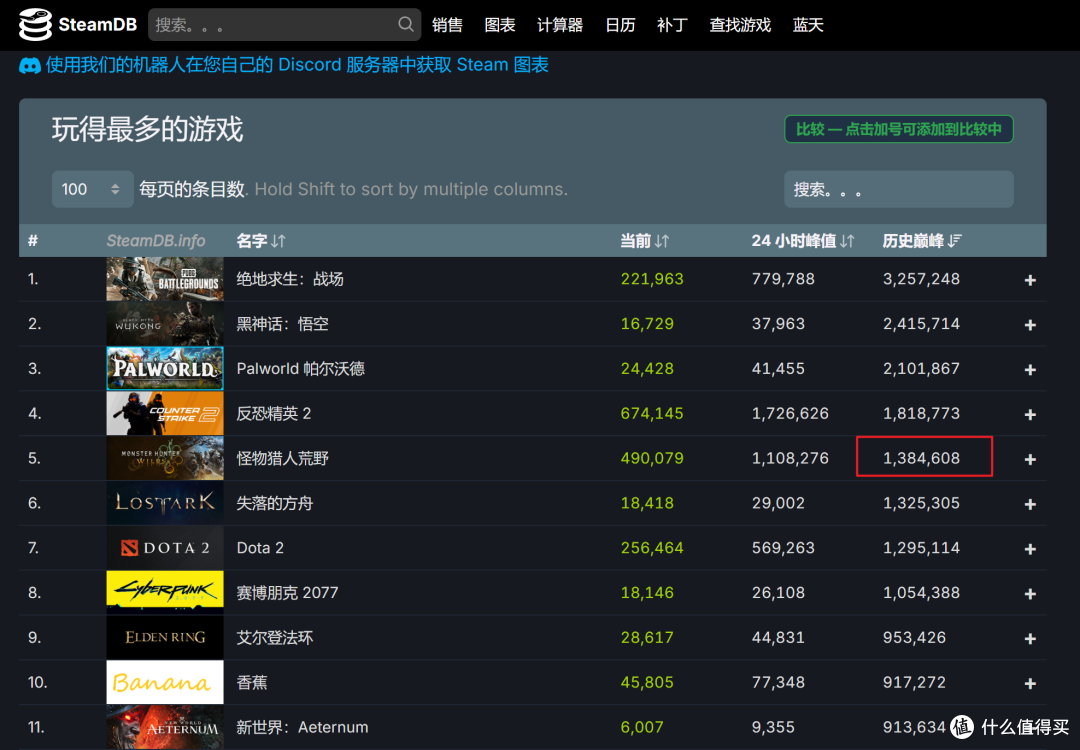Open the 查找游戏 menu
This screenshot has height=750, width=1080.
pyautogui.click(x=740, y=25)
